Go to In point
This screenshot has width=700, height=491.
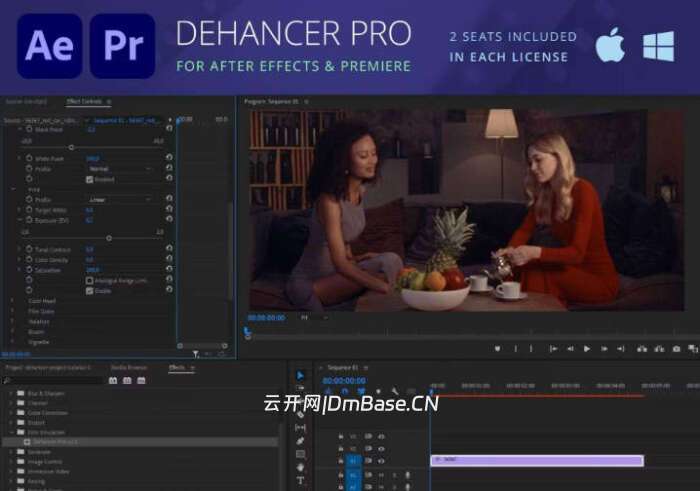coord(553,349)
